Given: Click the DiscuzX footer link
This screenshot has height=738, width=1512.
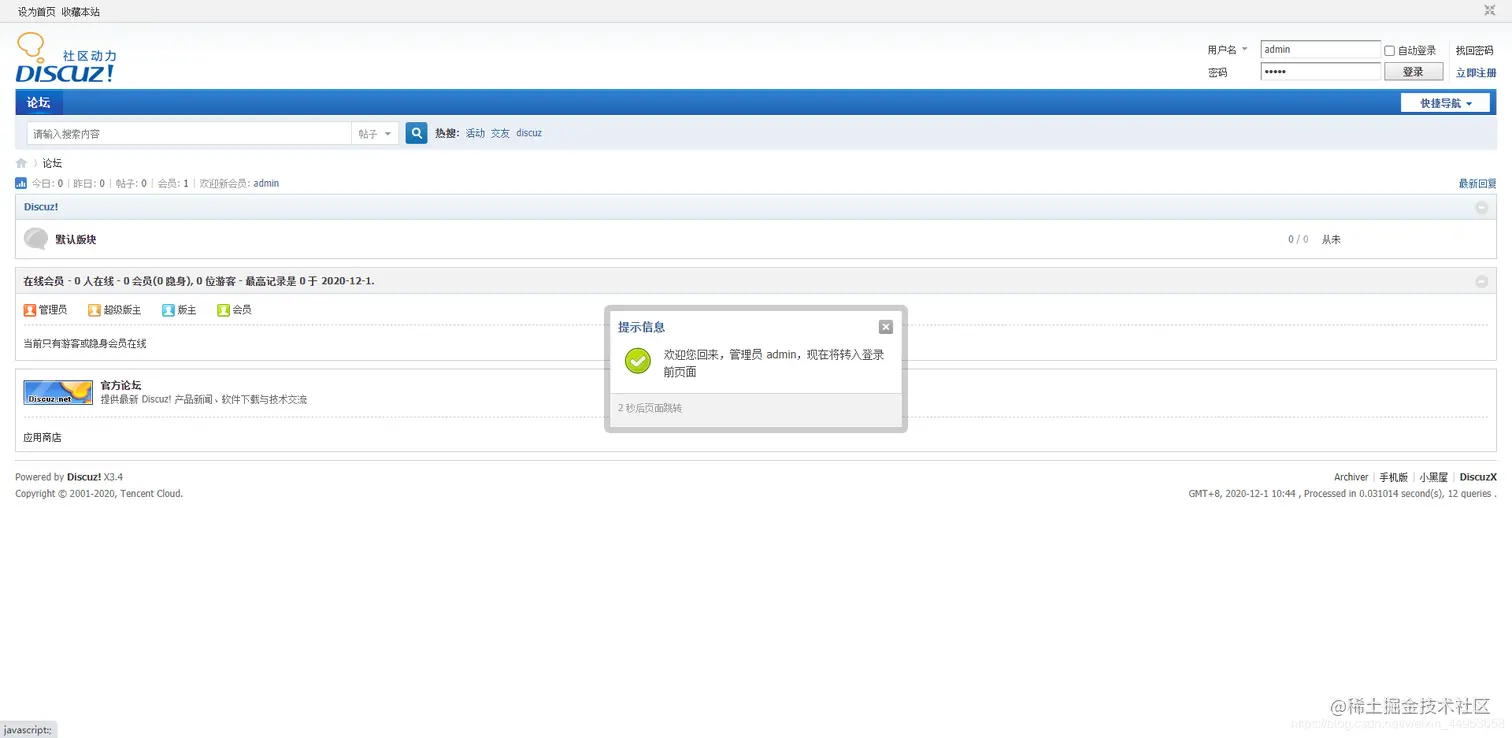Looking at the screenshot, I should pyautogui.click(x=1478, y=477).
